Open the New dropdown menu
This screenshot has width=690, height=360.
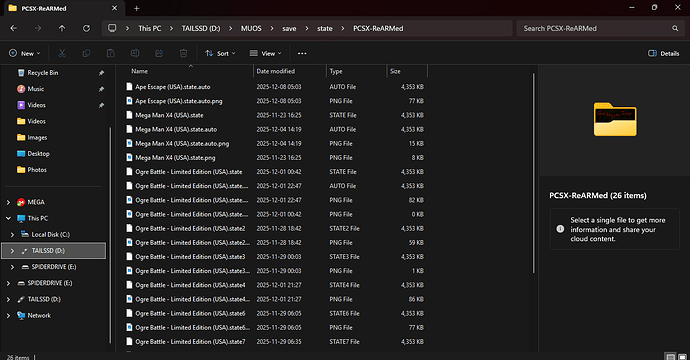tap(25, 53)
